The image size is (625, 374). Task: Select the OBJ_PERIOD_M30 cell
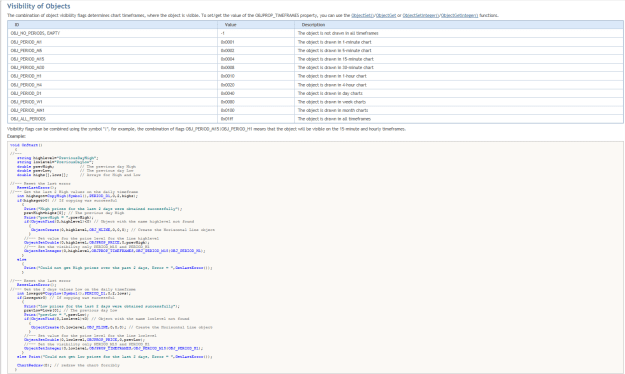coord(112,67)
